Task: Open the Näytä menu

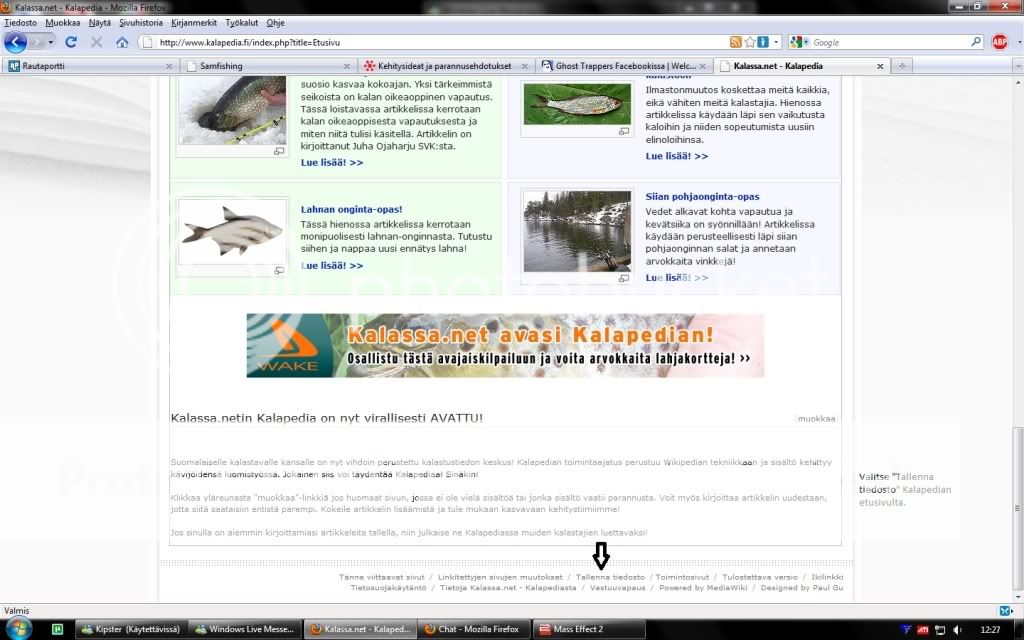Action: coord(100,22)
